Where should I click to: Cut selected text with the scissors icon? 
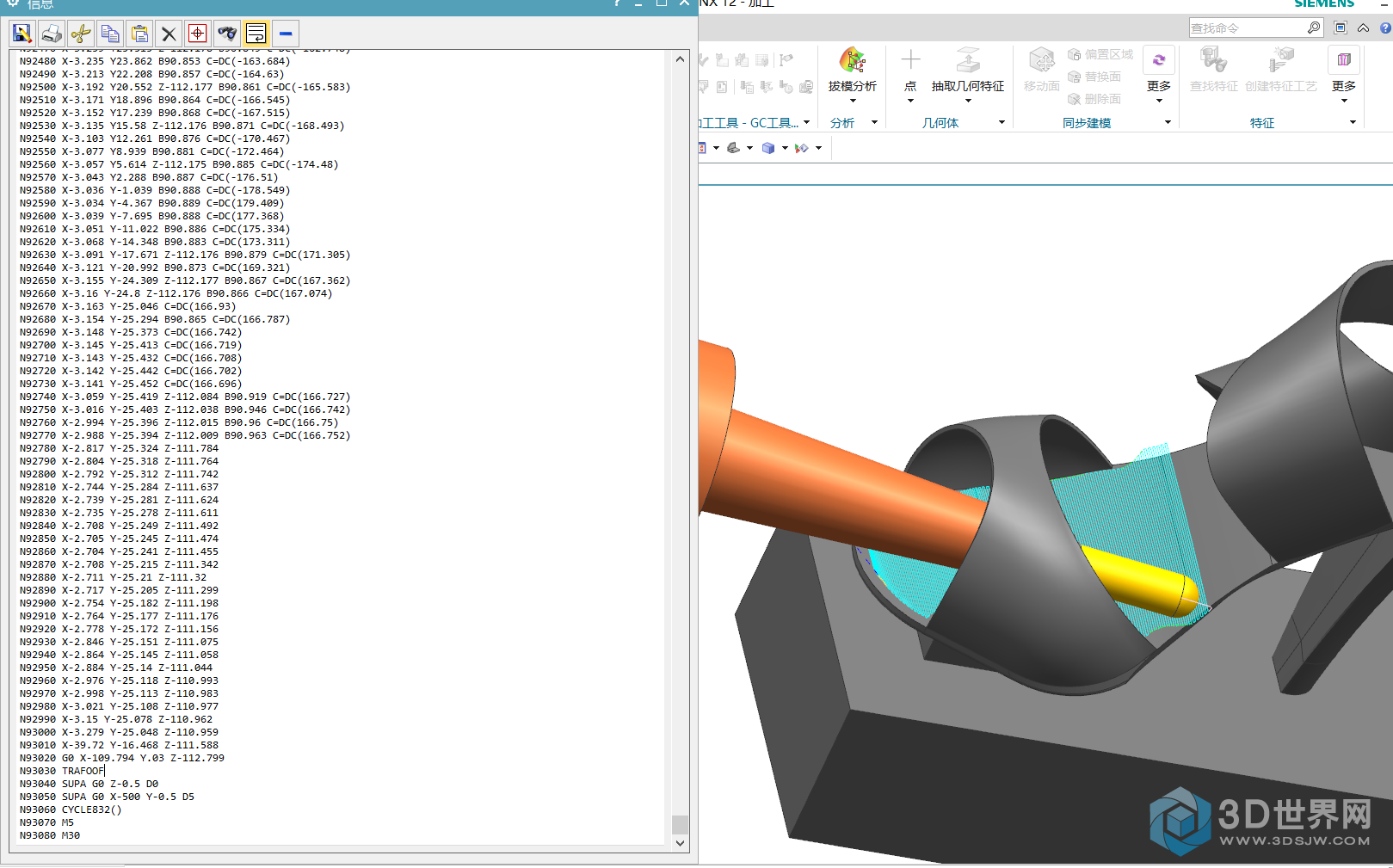[81, 34]
